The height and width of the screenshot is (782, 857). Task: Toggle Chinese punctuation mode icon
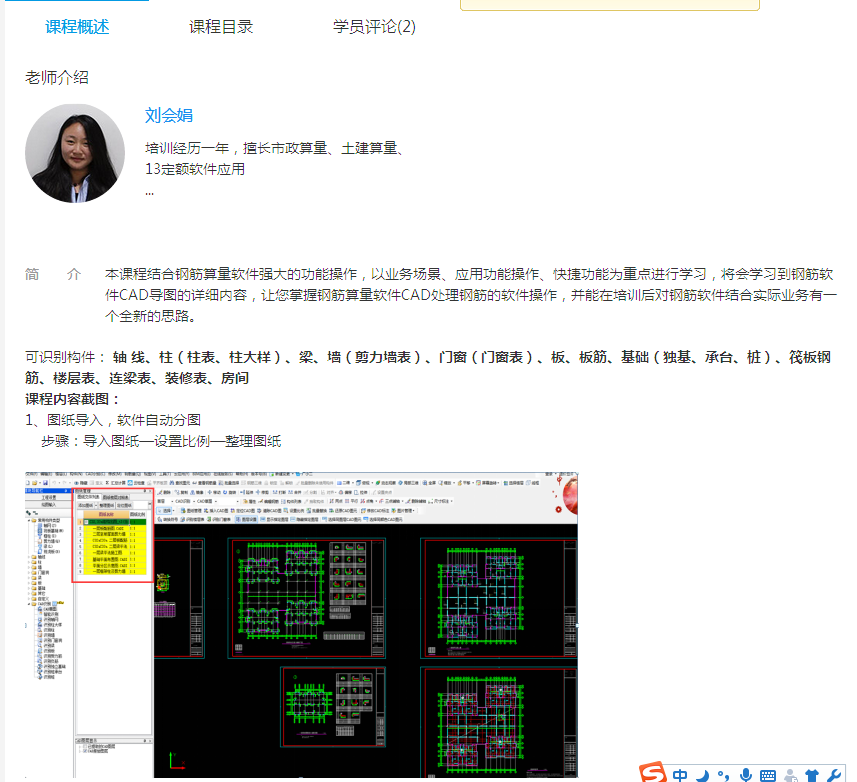pyautogui.click(x=724, y=775)
